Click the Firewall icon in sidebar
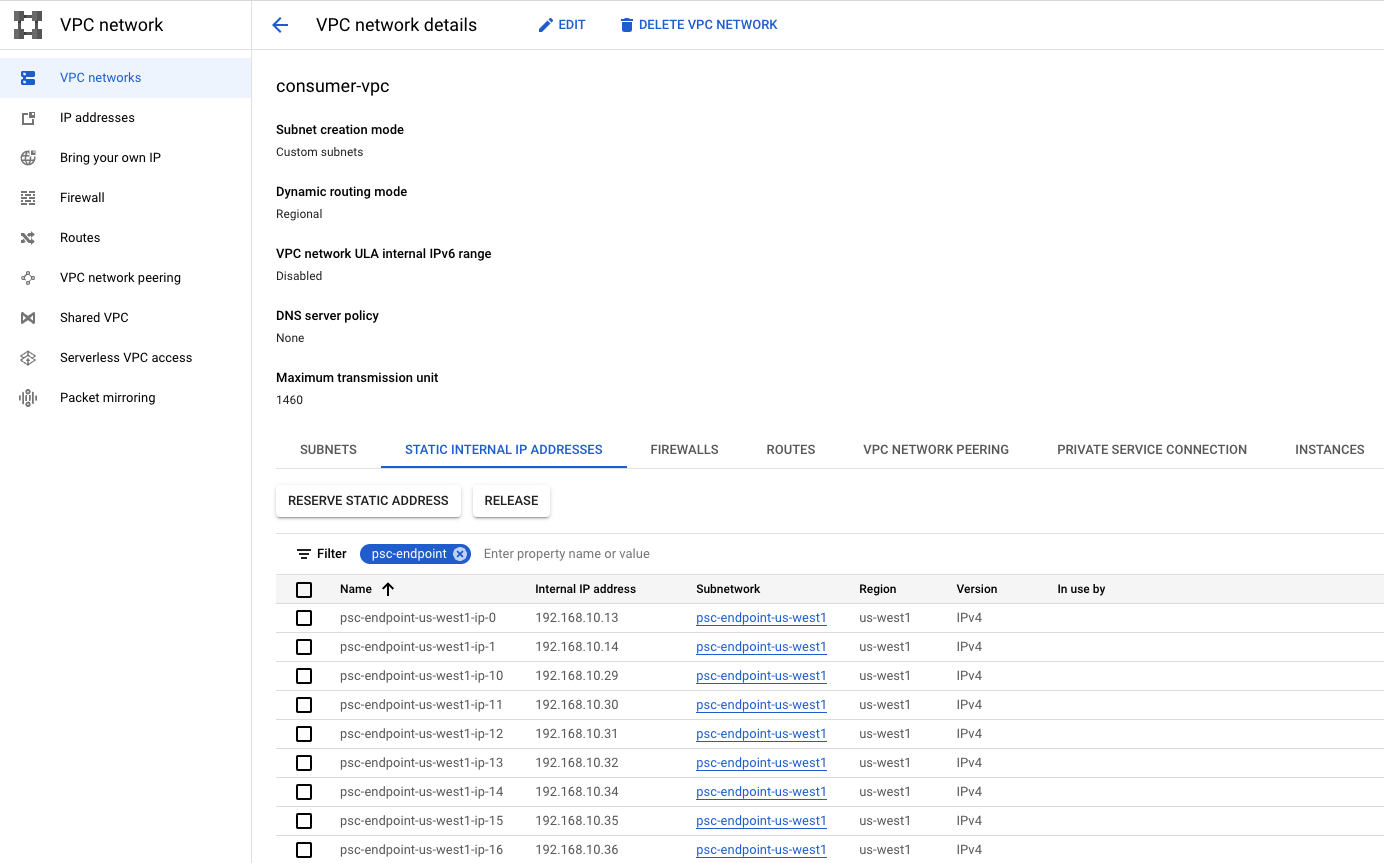Image resolution: width=1384 pixels, height=863 pixels. coord(28,198)
